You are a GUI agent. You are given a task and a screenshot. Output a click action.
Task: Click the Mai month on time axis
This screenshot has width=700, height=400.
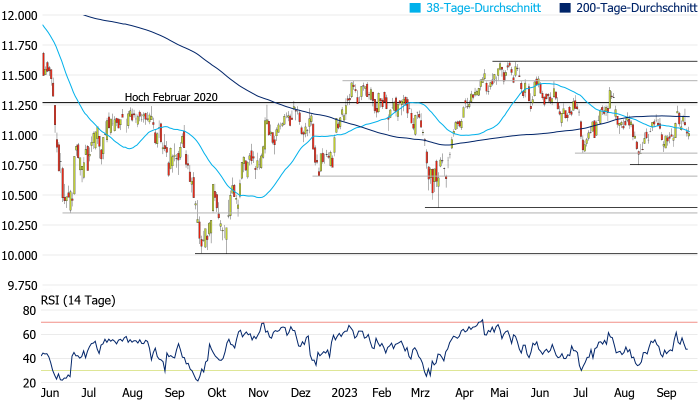pos(501,393)
